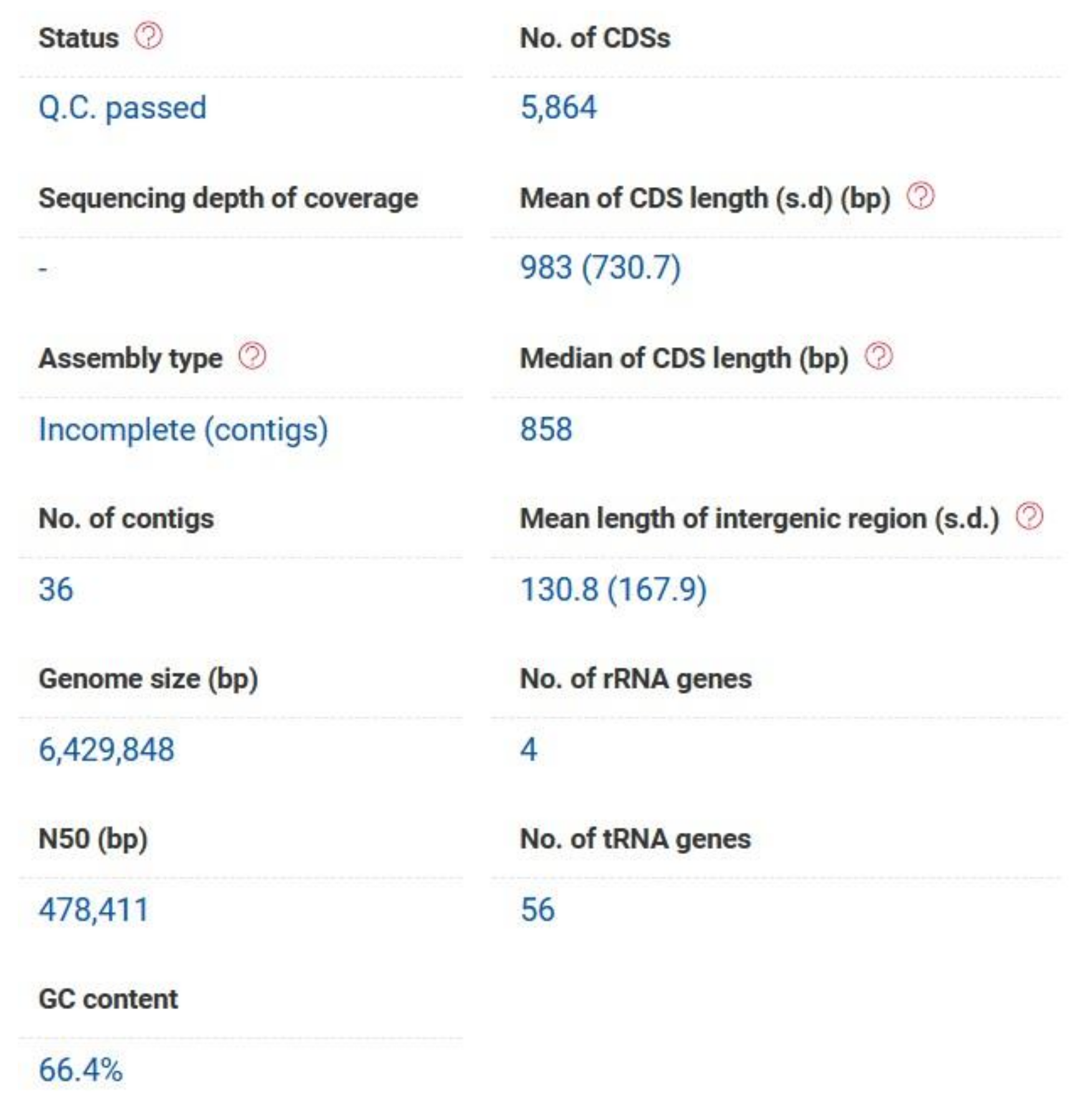Click help icon for Mean of CDS length
The image size is (1092, 1107).
click(x=921, y=196)
